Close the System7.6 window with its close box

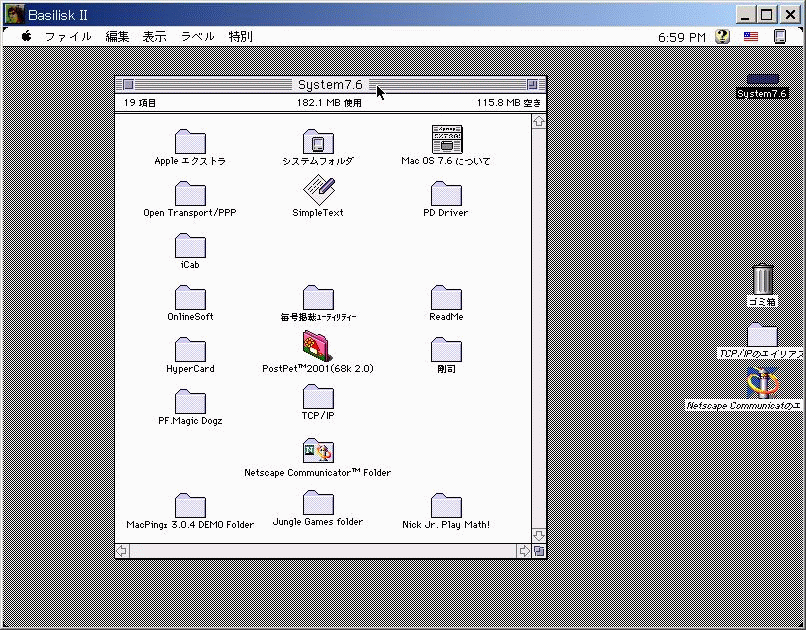click(x=129, y=84)
